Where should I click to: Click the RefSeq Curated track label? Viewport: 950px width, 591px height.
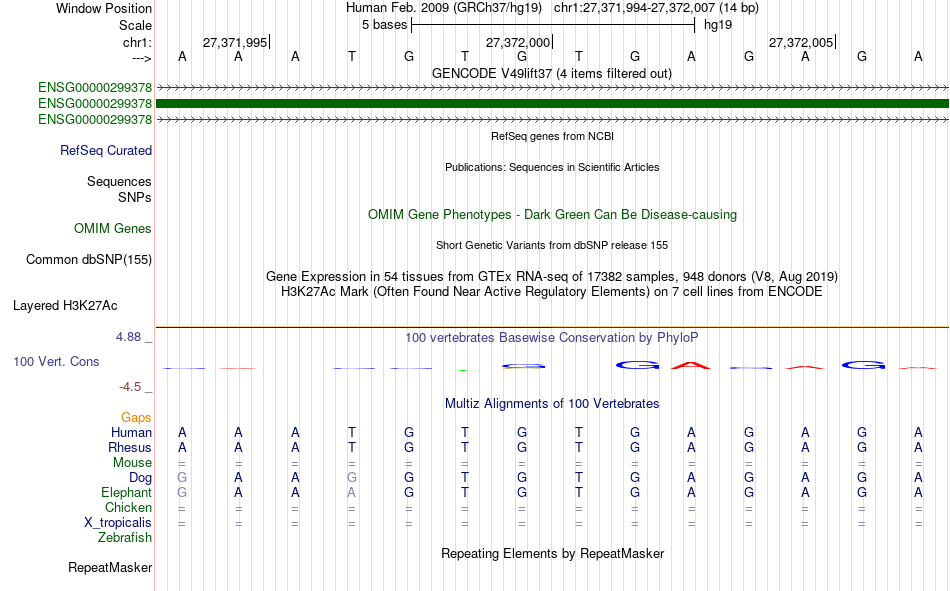pos(105,150)
